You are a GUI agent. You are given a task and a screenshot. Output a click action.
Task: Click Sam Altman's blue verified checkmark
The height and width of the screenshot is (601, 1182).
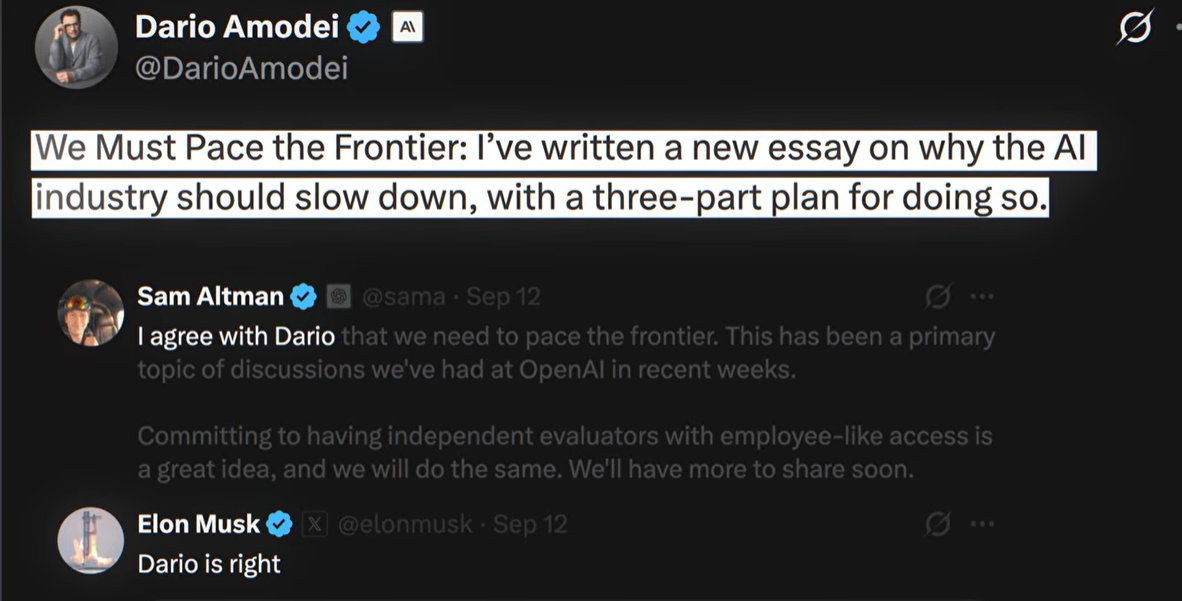(304, 296)
